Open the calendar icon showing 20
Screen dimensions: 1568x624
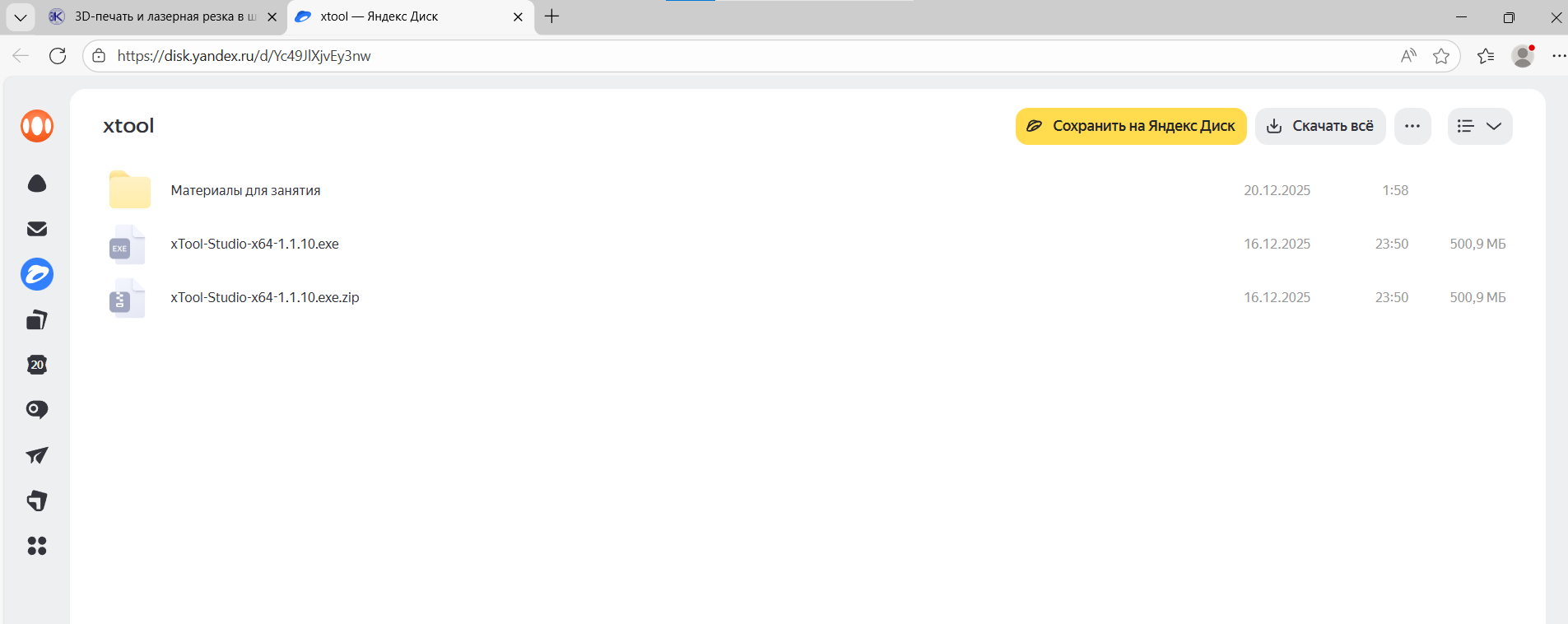click(37, 365)
